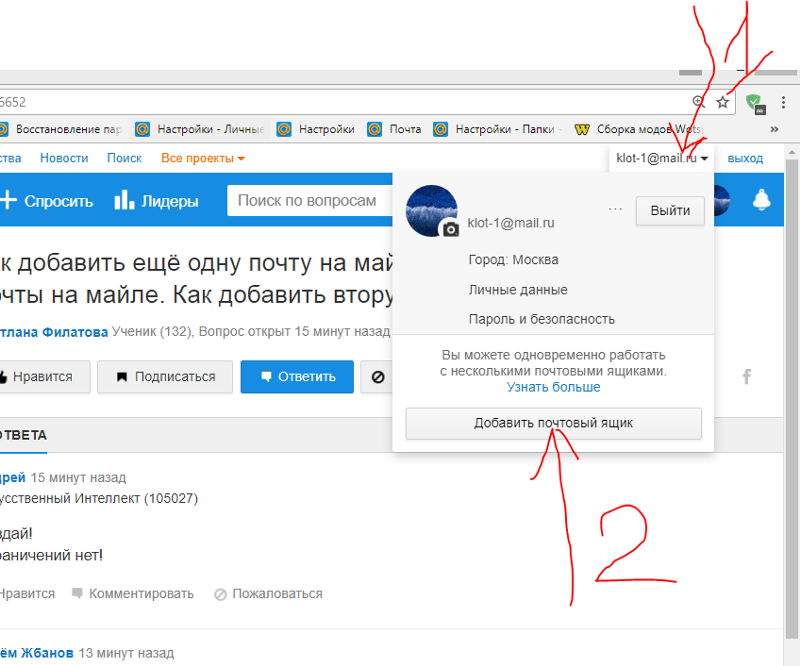Screen dimensions: 800x666
Task: Click the Выйти button
Action: [670, 210]
